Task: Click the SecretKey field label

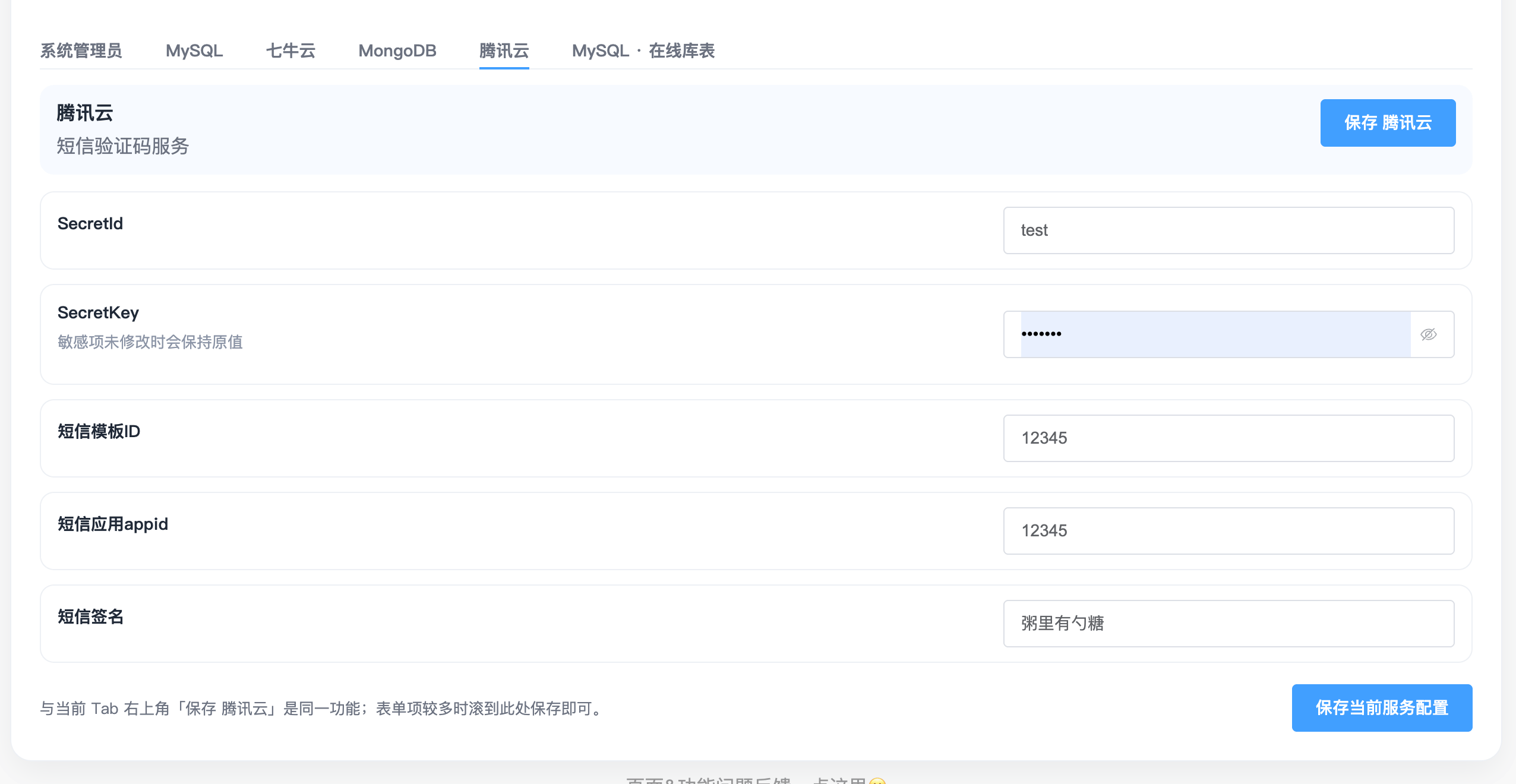Action: pos(98,312)
